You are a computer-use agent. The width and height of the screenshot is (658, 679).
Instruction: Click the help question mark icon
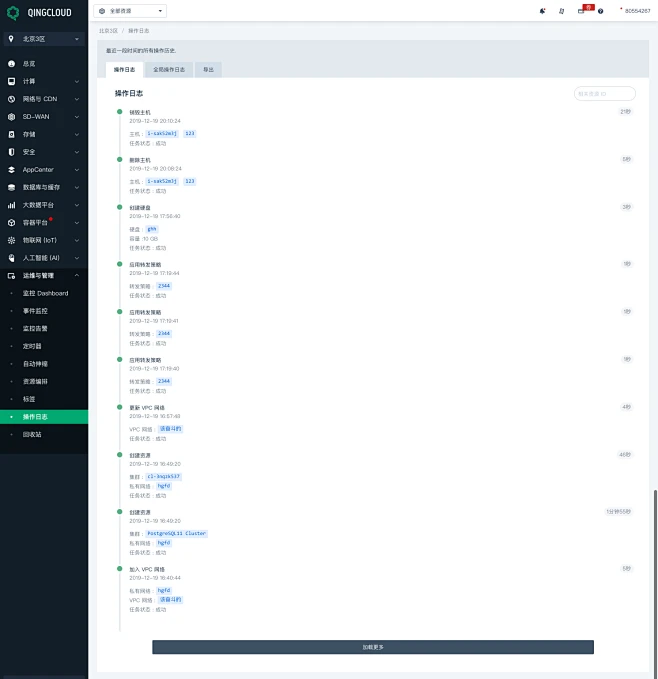(600, 11)
